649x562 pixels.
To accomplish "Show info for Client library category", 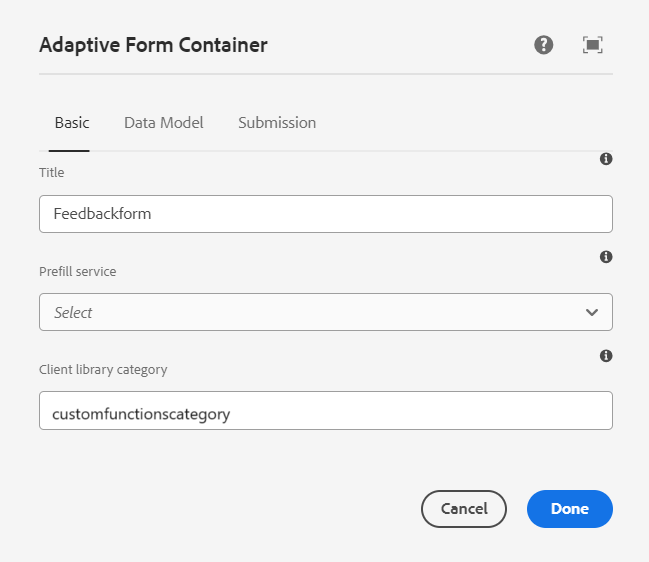I will pyautogui.click(x=606, y=356).
